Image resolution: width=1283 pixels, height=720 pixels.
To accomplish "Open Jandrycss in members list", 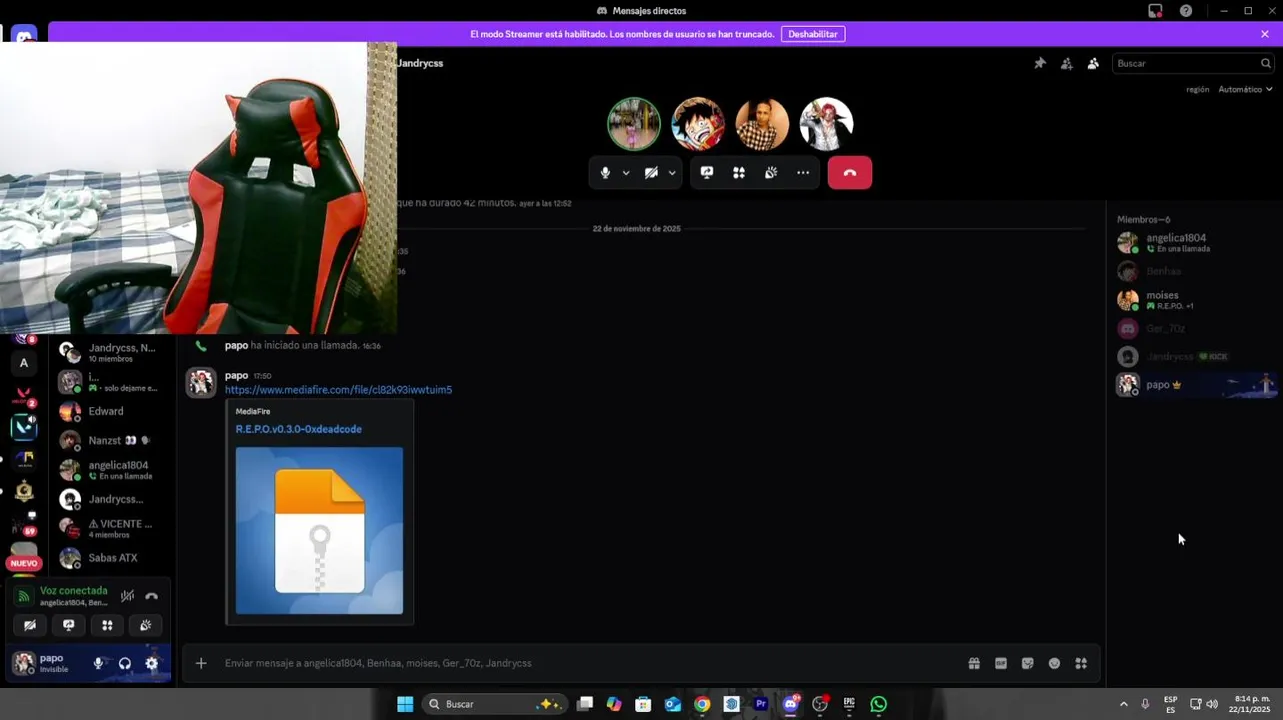I will tap(1196, 357).
